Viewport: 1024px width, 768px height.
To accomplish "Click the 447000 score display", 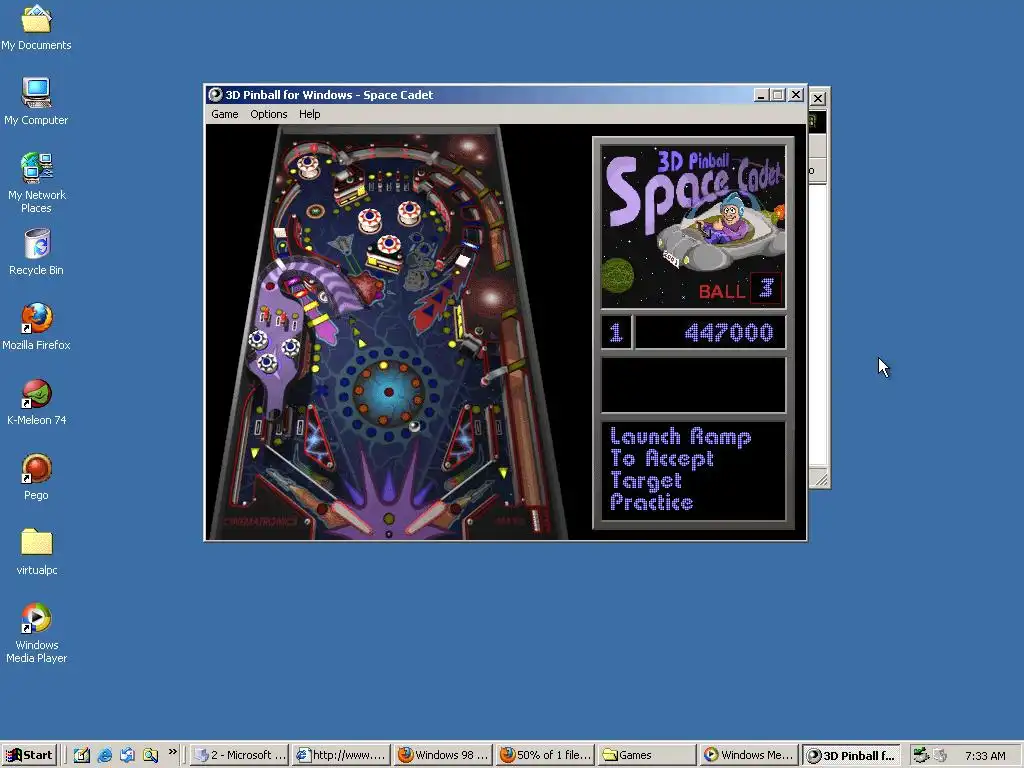I will pyautogui.click(x=711, y=332).
